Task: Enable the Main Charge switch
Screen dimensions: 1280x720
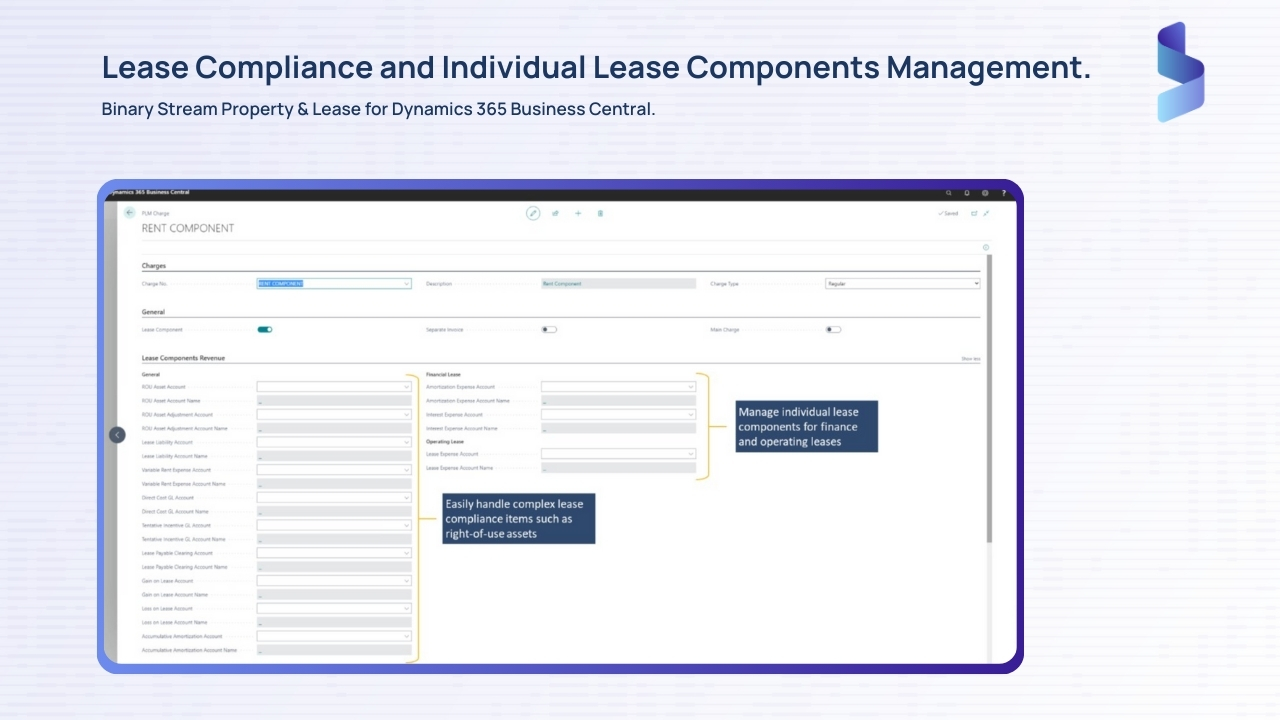Action: 833,329
